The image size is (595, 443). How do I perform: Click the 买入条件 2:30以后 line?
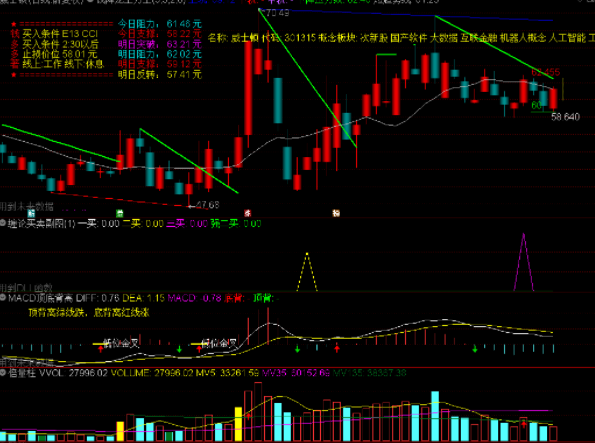click(x=60, y=44)
